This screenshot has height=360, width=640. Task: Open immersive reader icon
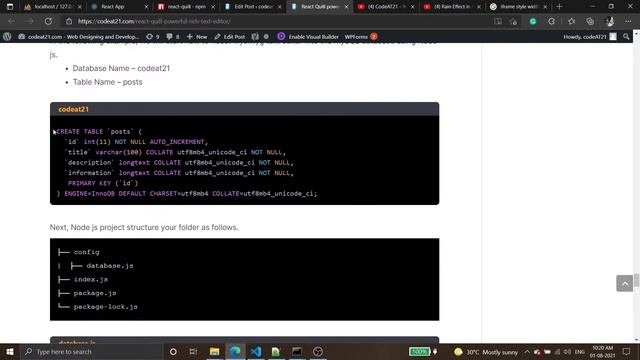(498, 21)
